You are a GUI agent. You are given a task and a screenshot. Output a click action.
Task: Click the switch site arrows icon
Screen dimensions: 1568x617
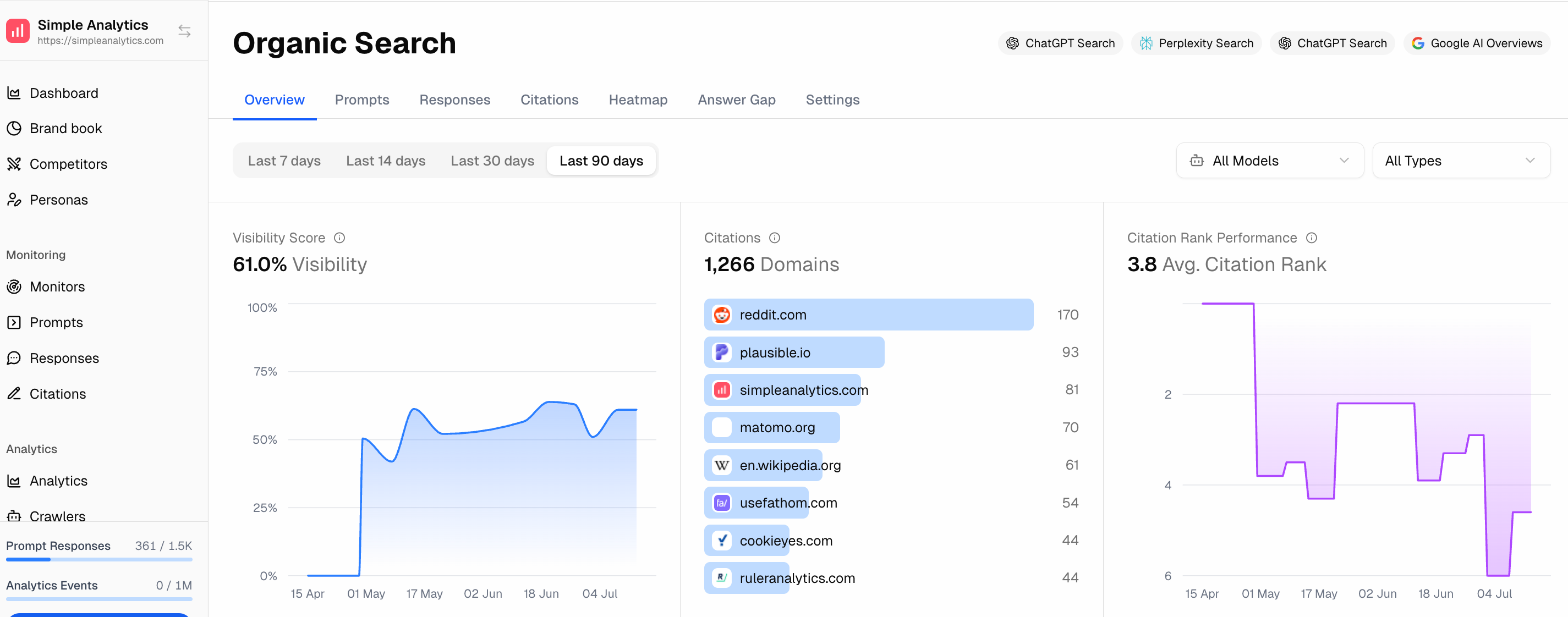(184, 31)
